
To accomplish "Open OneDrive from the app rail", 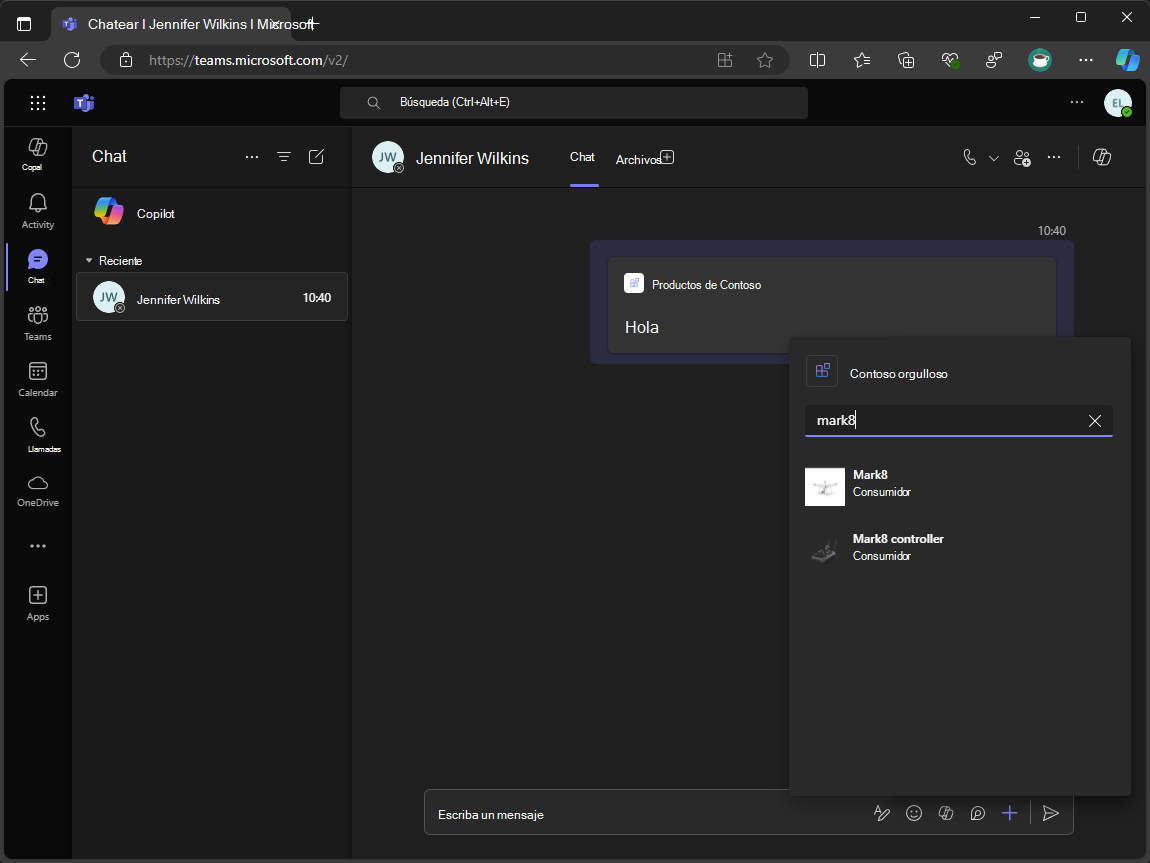I will point(37,490).
